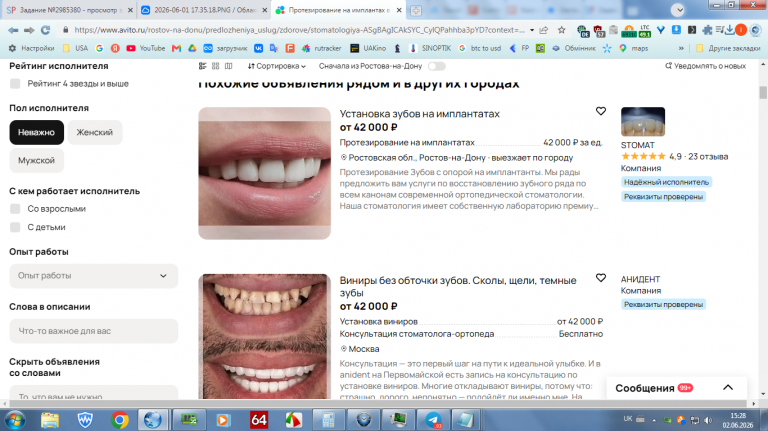This screenshot has width=768, height=431.
Task: Add veneers listing to favorites heart
Action: [600, 278]
